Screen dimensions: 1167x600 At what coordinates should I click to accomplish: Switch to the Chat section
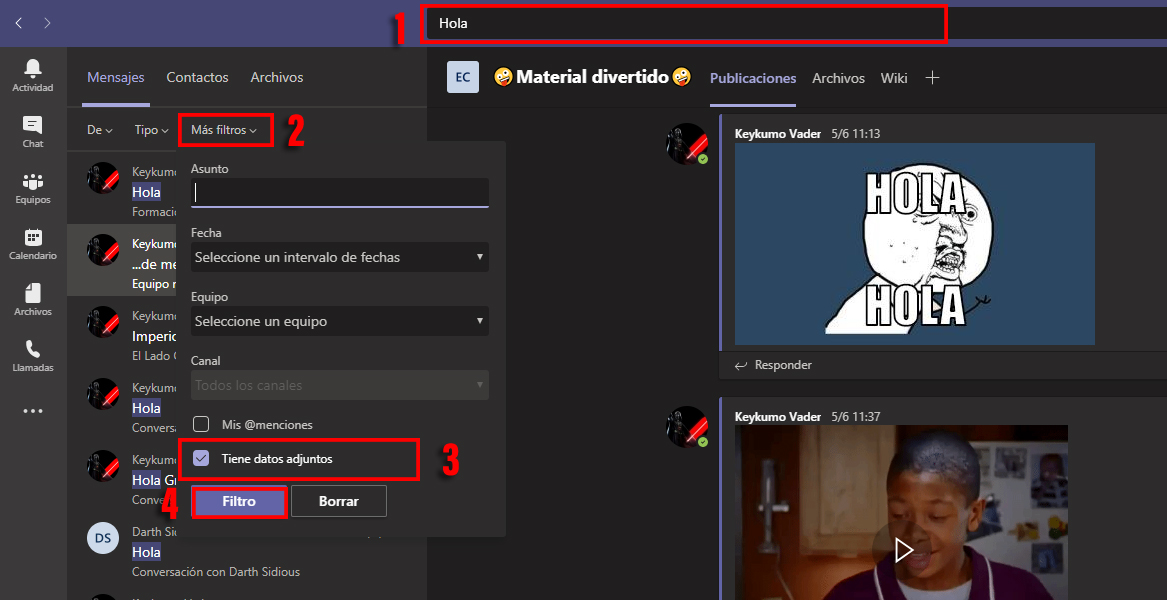pos(32,131)
